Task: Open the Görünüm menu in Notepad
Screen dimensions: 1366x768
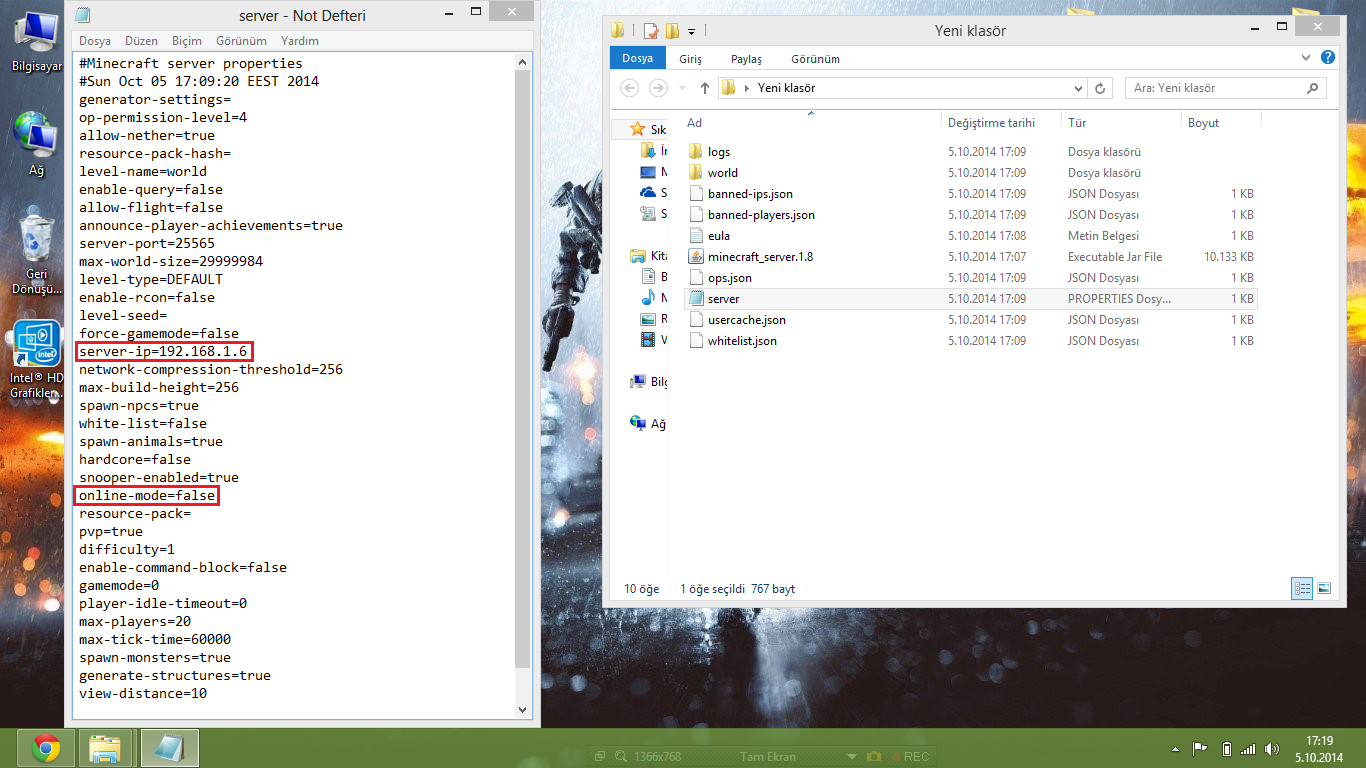Action: [241, 41]
